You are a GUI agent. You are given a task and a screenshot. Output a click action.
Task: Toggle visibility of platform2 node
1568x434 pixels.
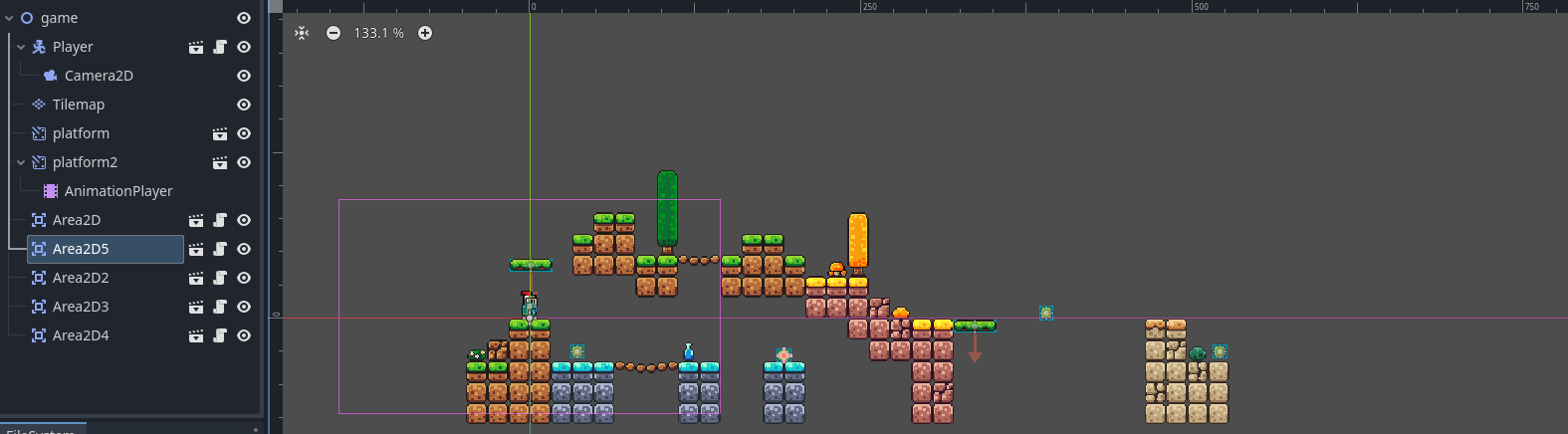[244, 162]
